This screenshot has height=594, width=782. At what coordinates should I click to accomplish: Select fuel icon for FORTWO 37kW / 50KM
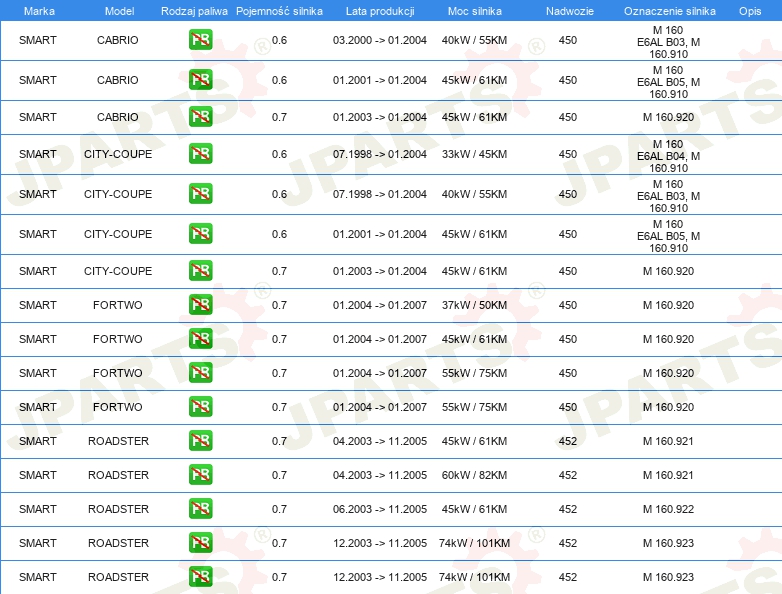(200, 305)
